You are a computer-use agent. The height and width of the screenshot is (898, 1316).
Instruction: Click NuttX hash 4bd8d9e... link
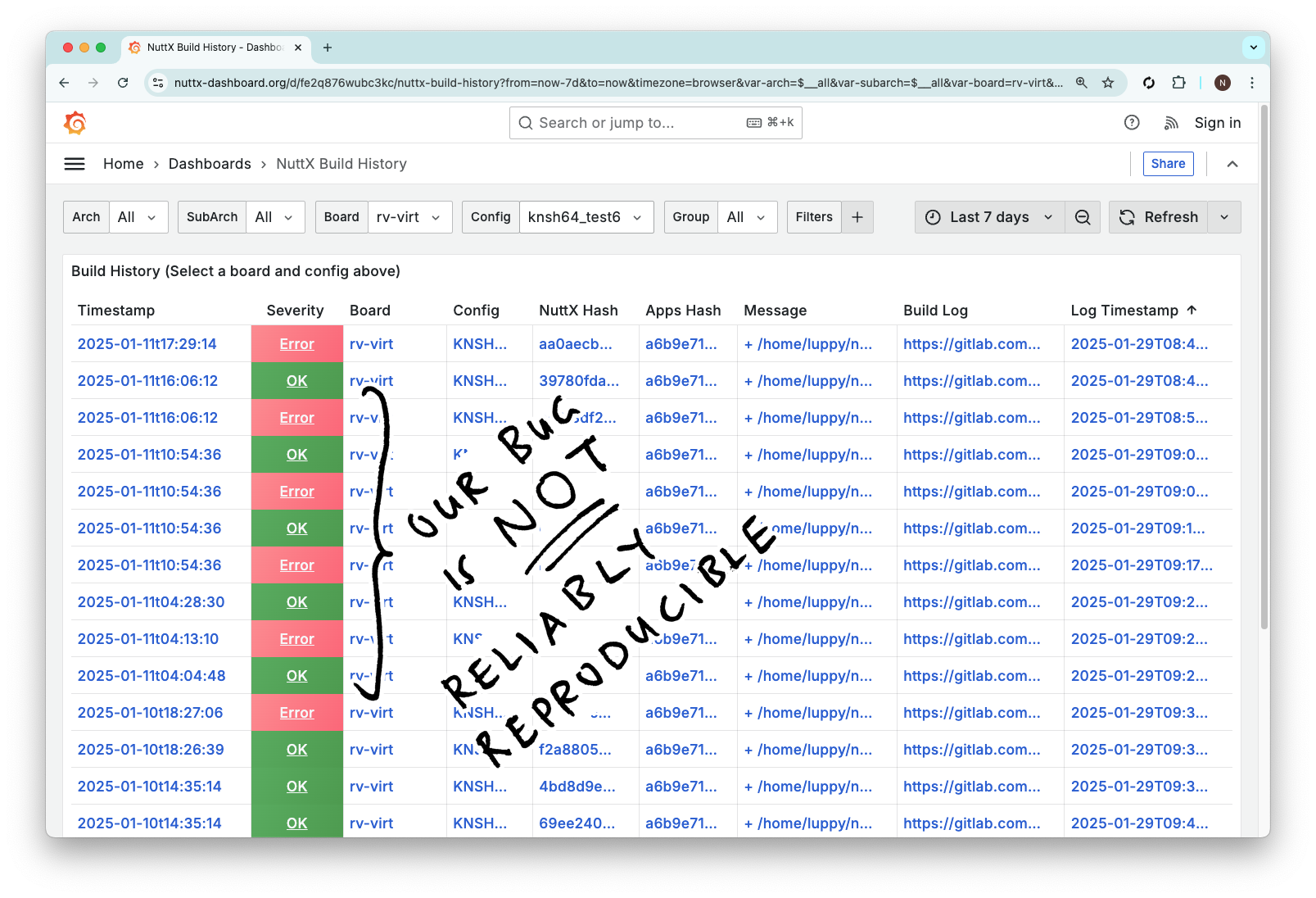[x=577, y=787]
